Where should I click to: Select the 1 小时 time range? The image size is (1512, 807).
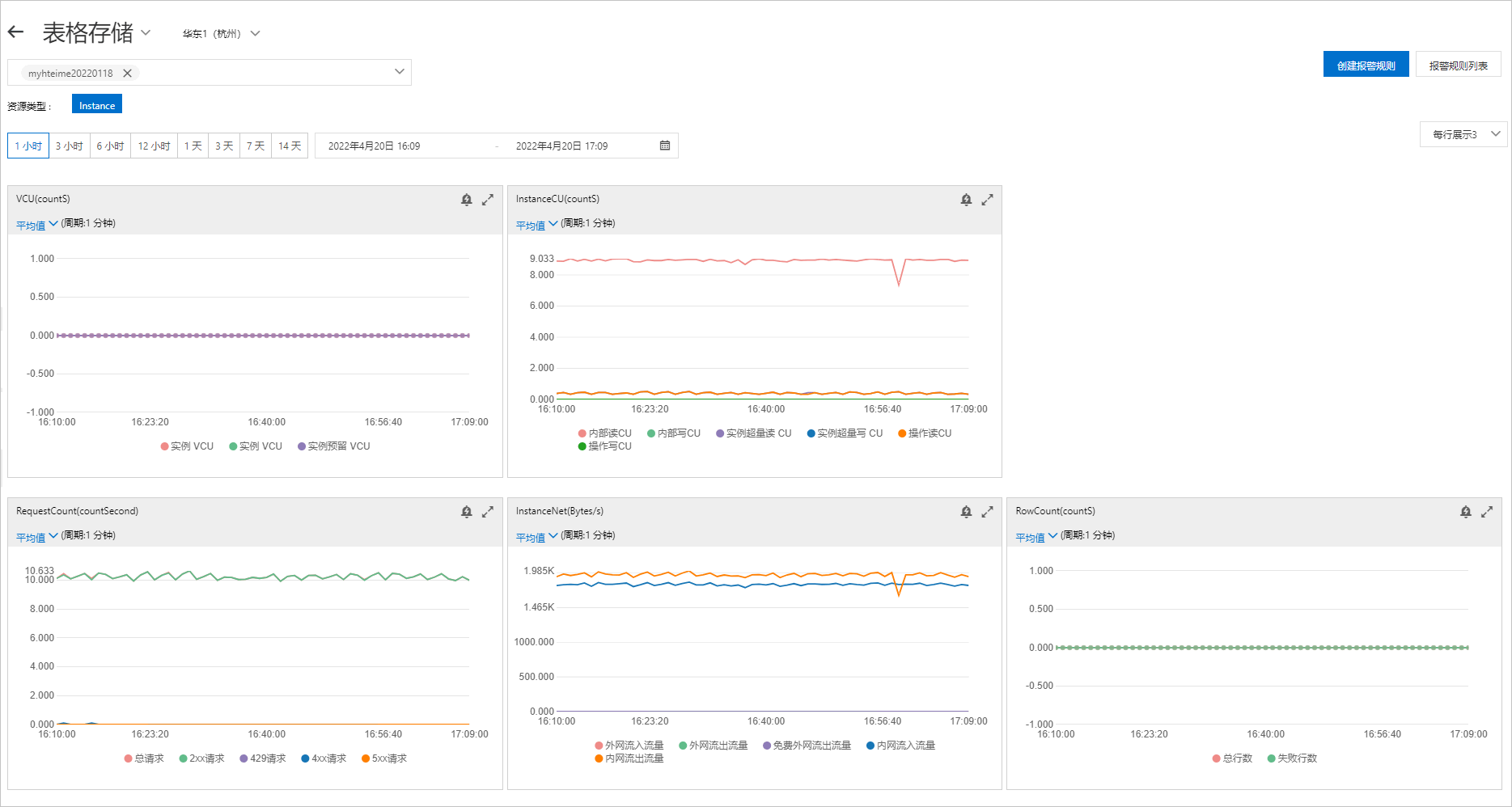pos(28,146)
